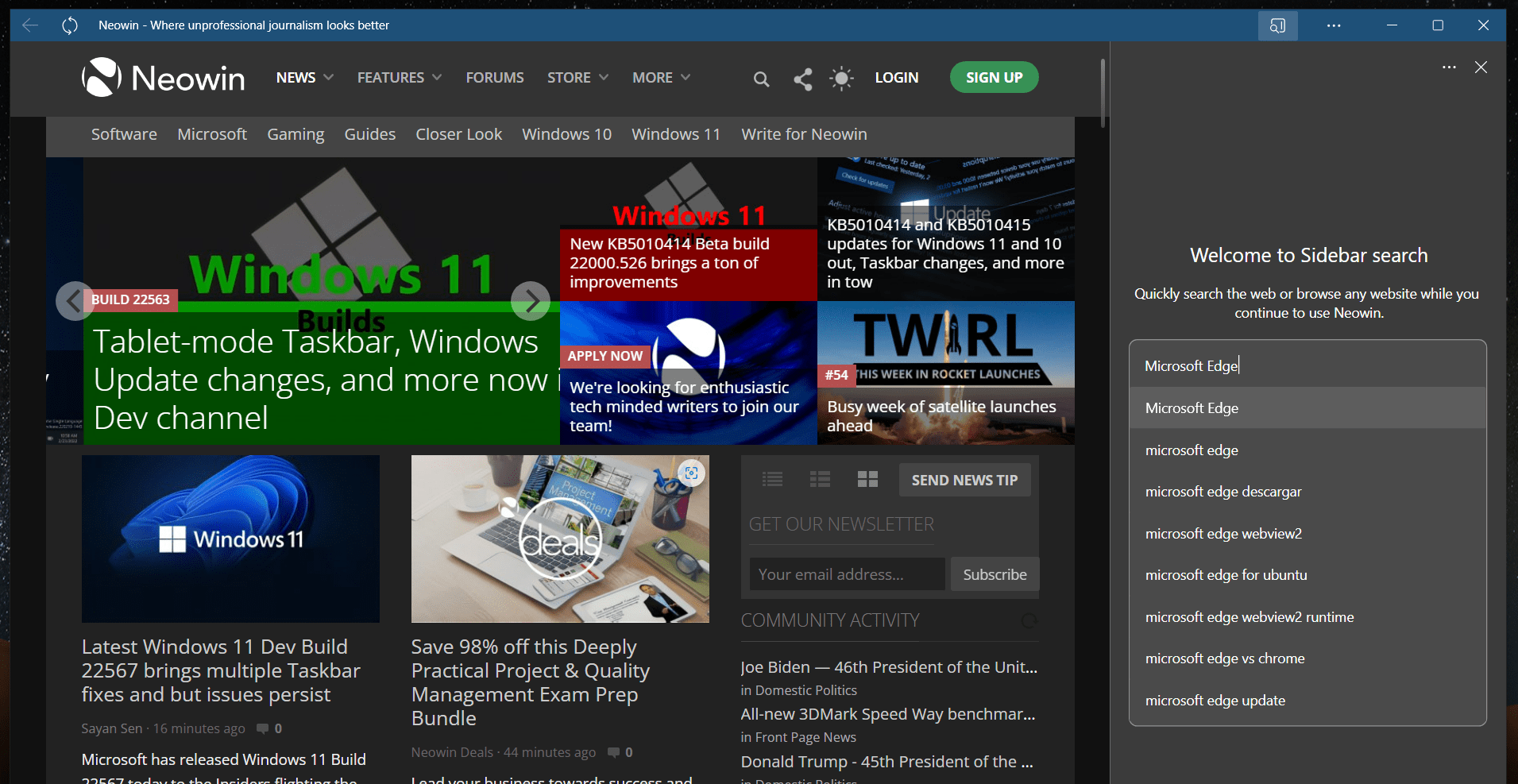The height and width of the screenshot is (784, 1518).
Task: Click the author name Sayan Sen
Action: pyautogui.click(x=112, y=728)
